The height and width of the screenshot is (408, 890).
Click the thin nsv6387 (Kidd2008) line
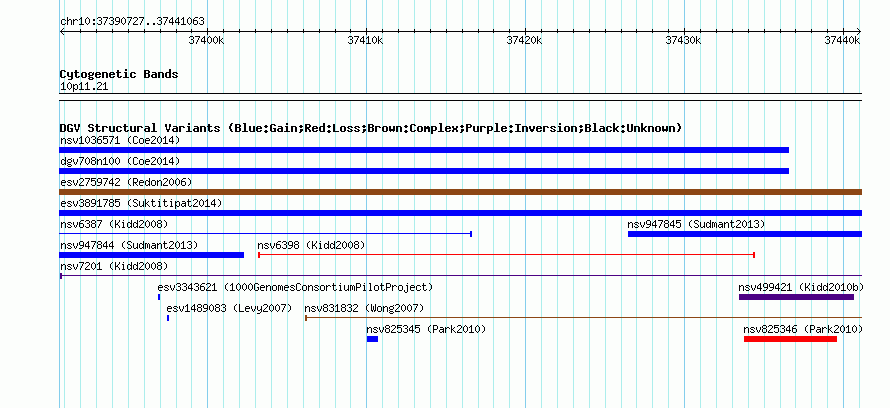click(x=266, y=234)
